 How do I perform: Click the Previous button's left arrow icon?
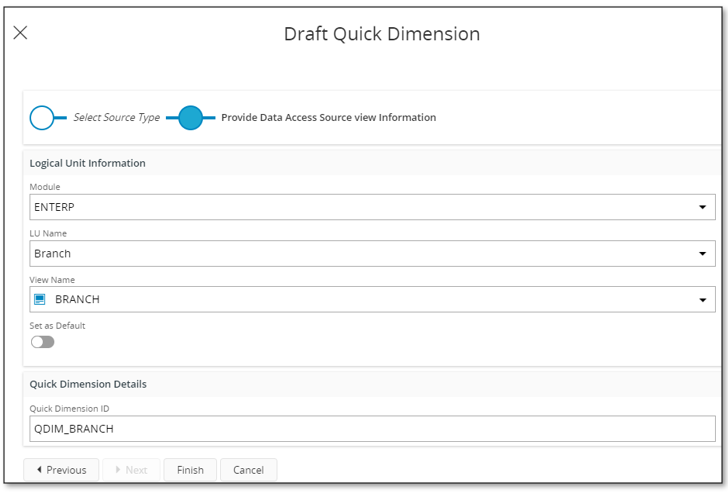39,469
